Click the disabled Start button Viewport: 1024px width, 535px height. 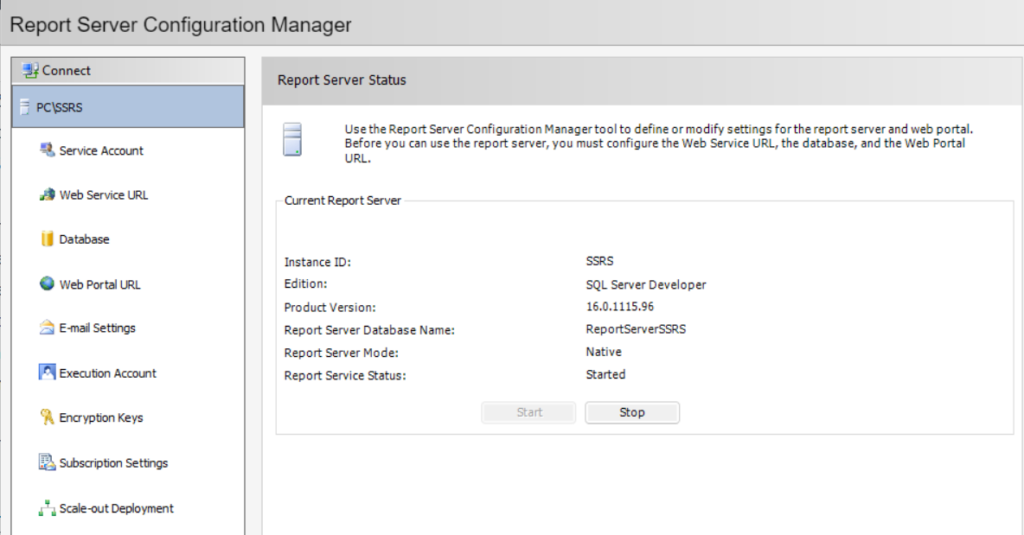coord(529,412)
